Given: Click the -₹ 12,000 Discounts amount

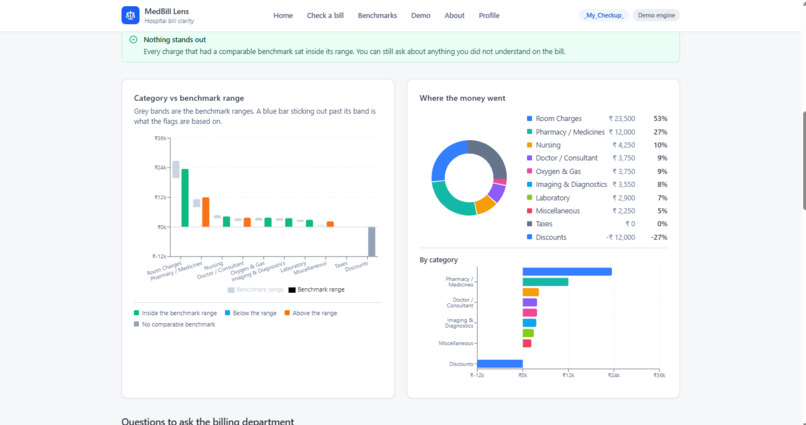Looking at the screenshot, I should [x=620, y=237].
